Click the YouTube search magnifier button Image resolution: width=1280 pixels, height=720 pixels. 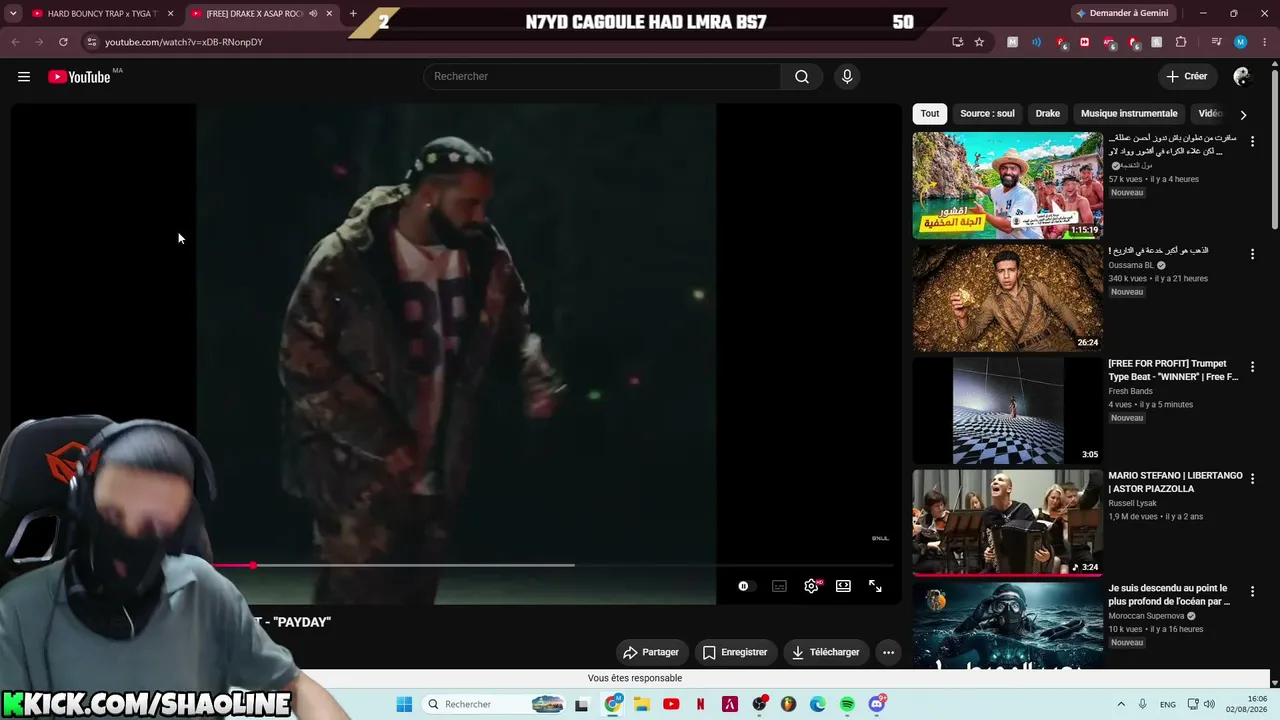tap(802, 77)
